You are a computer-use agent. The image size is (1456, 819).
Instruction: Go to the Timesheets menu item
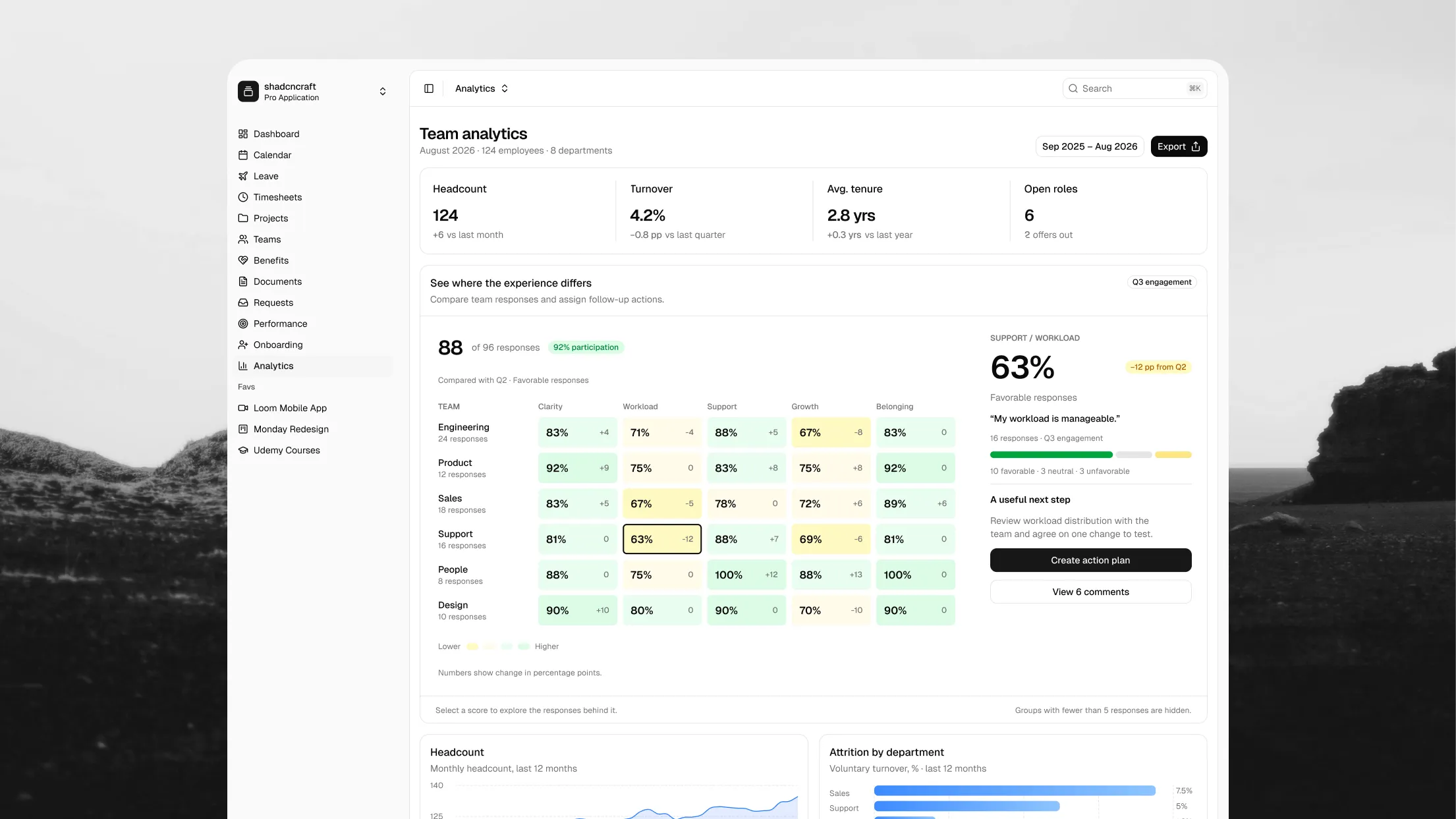coord(314,197)
